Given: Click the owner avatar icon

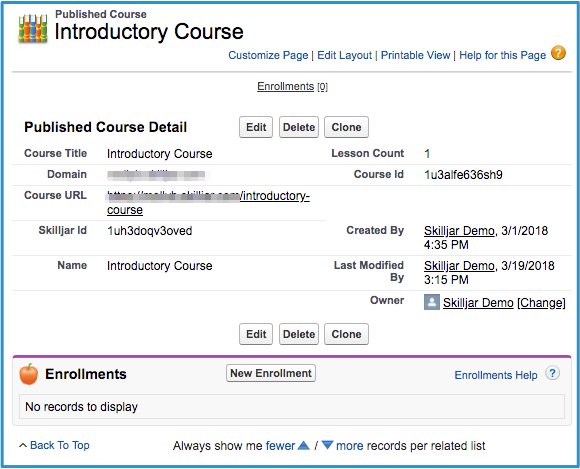Looking at the screenshot, I should [x=432, y=302].
